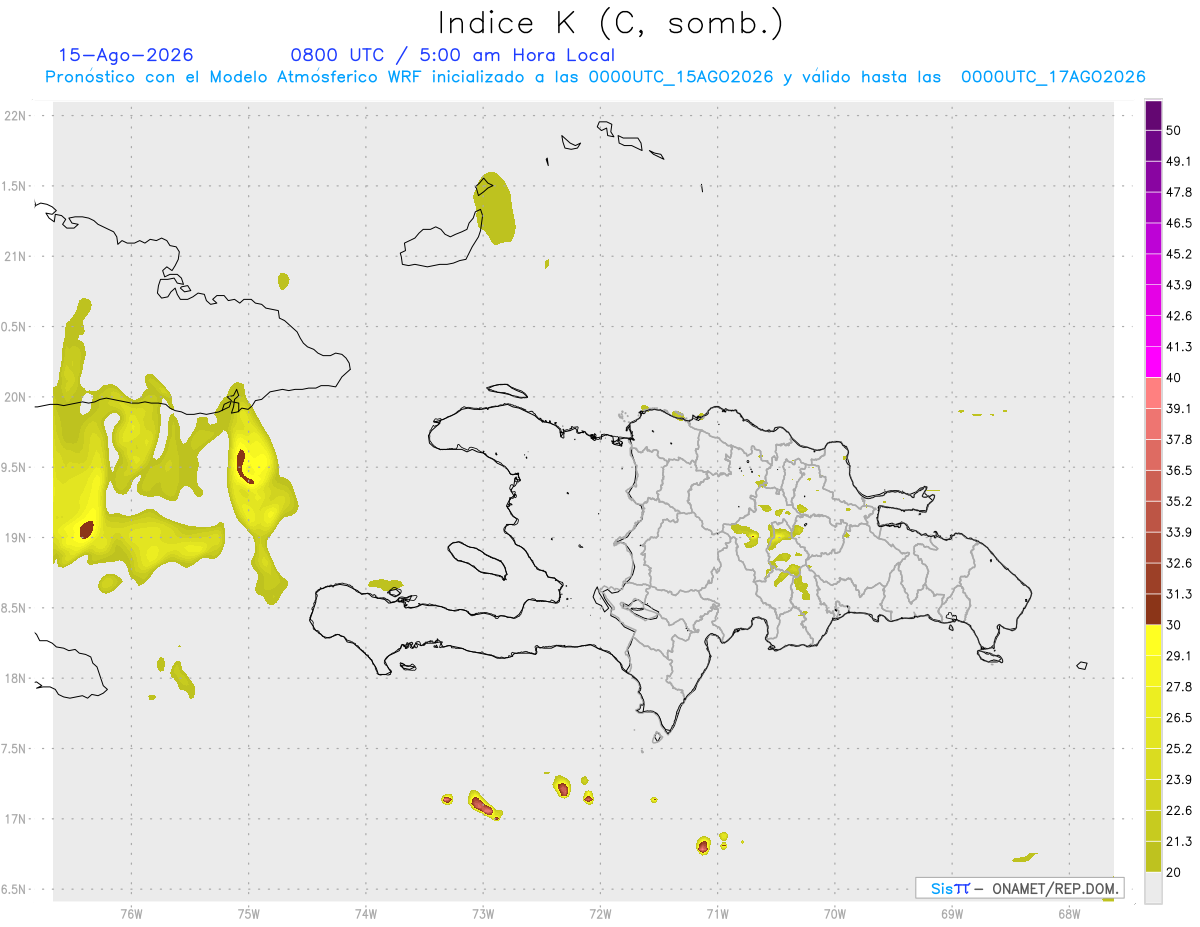Click the 72W longitude axis label

600,914
